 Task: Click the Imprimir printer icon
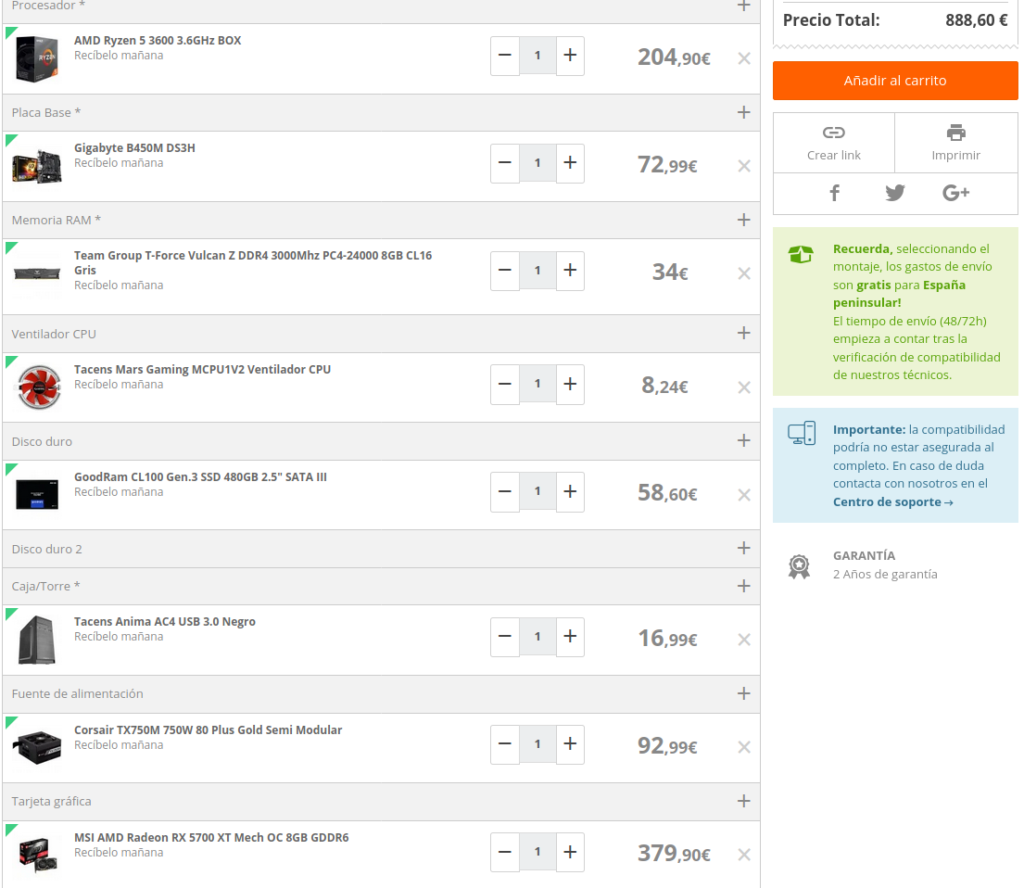[x=956, y=133]
